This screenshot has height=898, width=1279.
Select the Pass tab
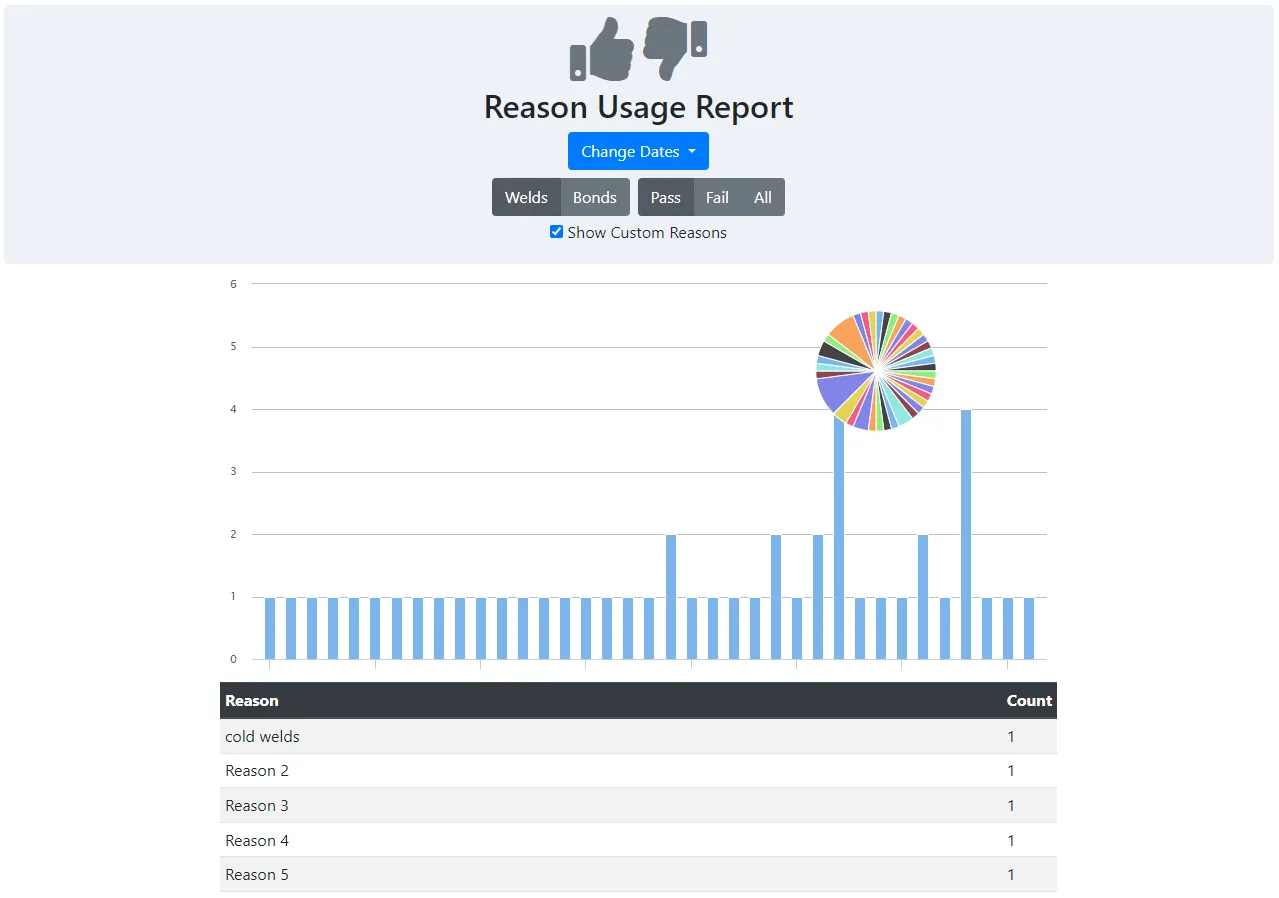[665, 197]
